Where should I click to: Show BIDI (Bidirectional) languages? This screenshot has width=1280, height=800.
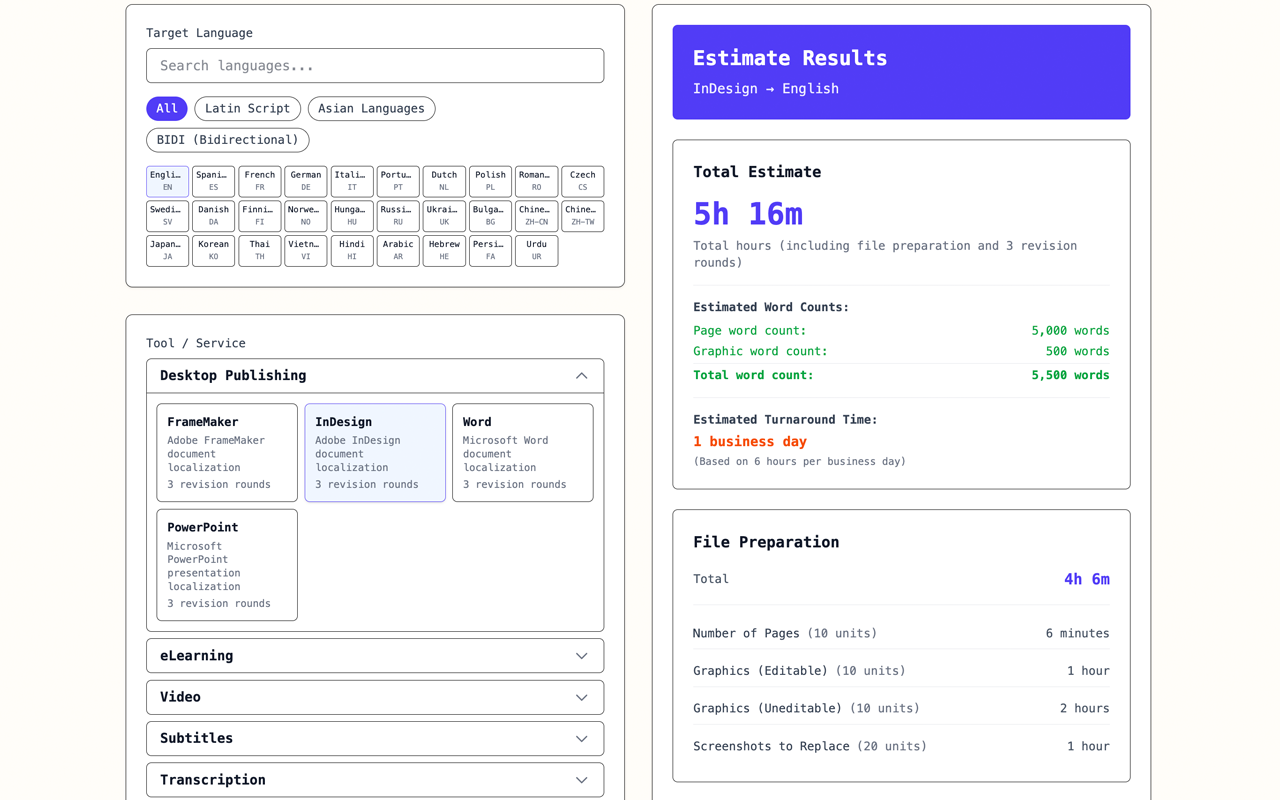[227, 140]
